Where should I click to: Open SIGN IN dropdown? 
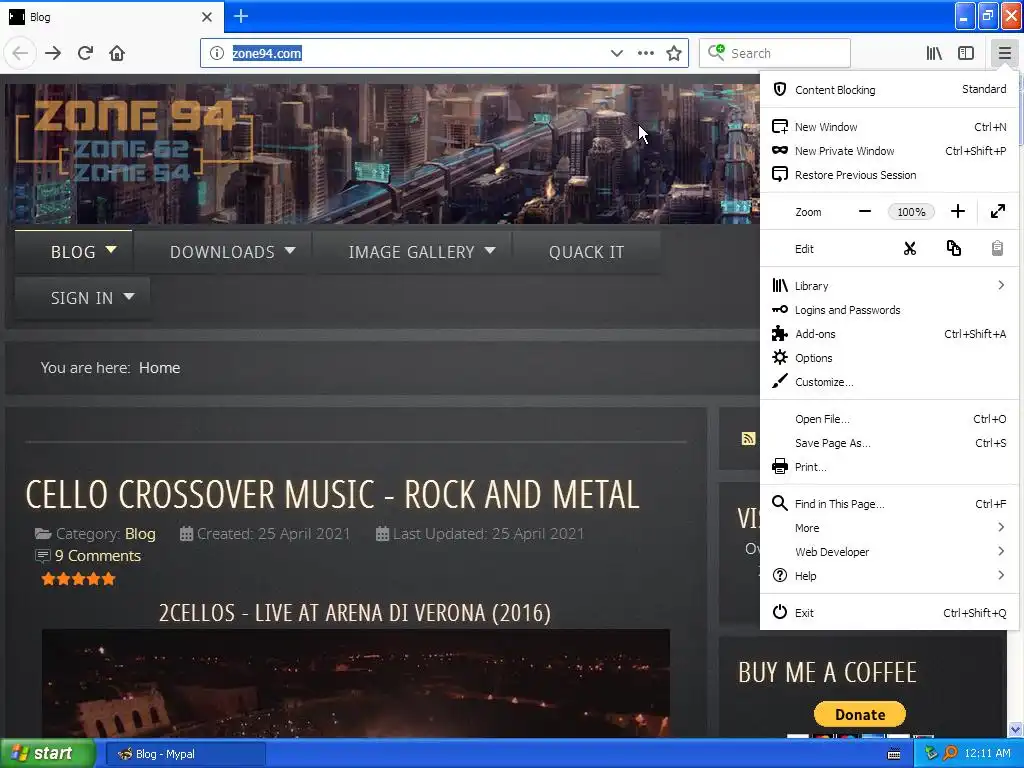pos(83,298)
